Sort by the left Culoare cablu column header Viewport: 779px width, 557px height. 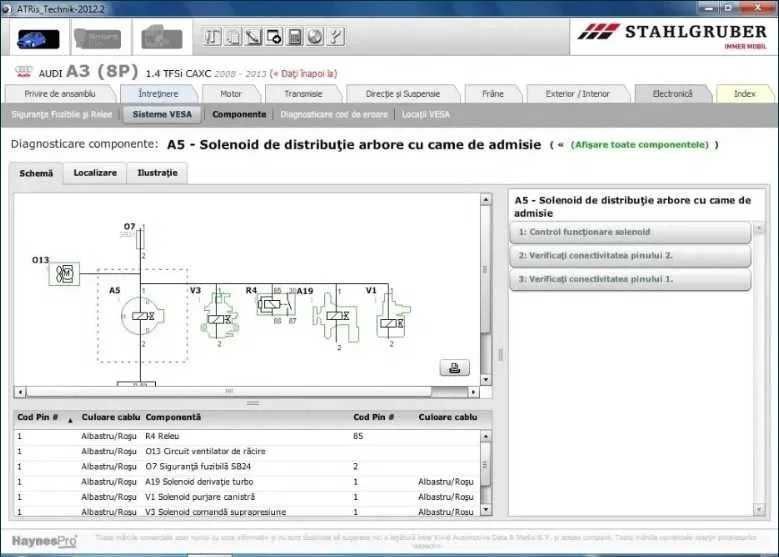pyautogui.click(x=111, y=417)
